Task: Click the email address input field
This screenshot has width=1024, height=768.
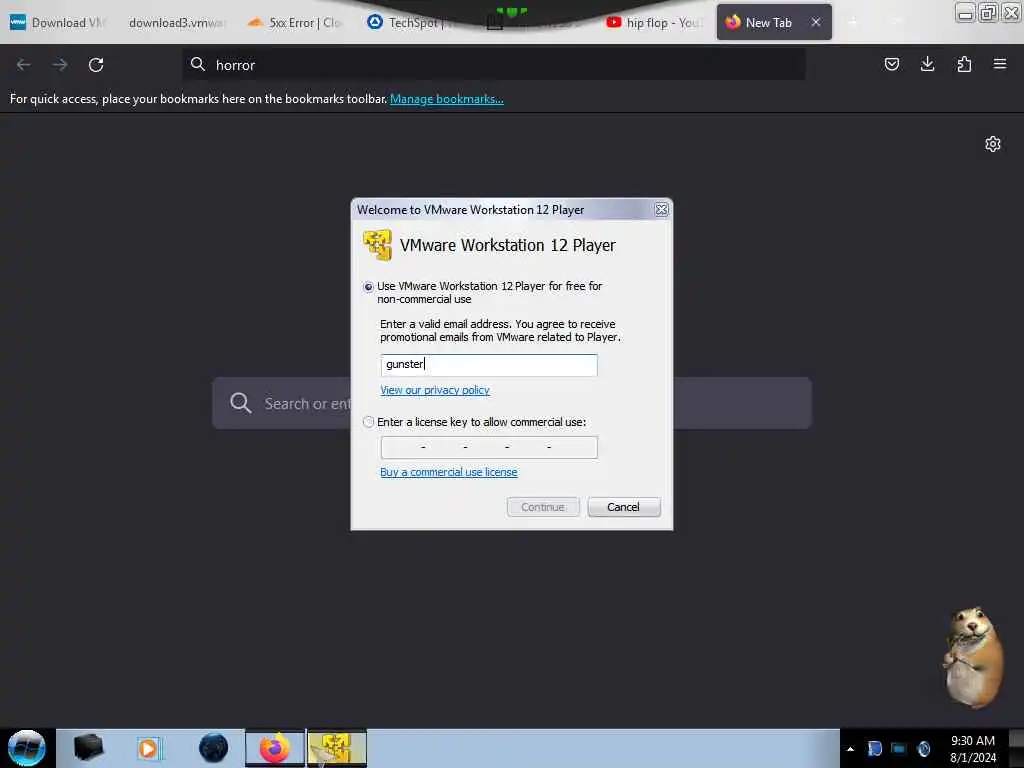Action: click(488, 365)
